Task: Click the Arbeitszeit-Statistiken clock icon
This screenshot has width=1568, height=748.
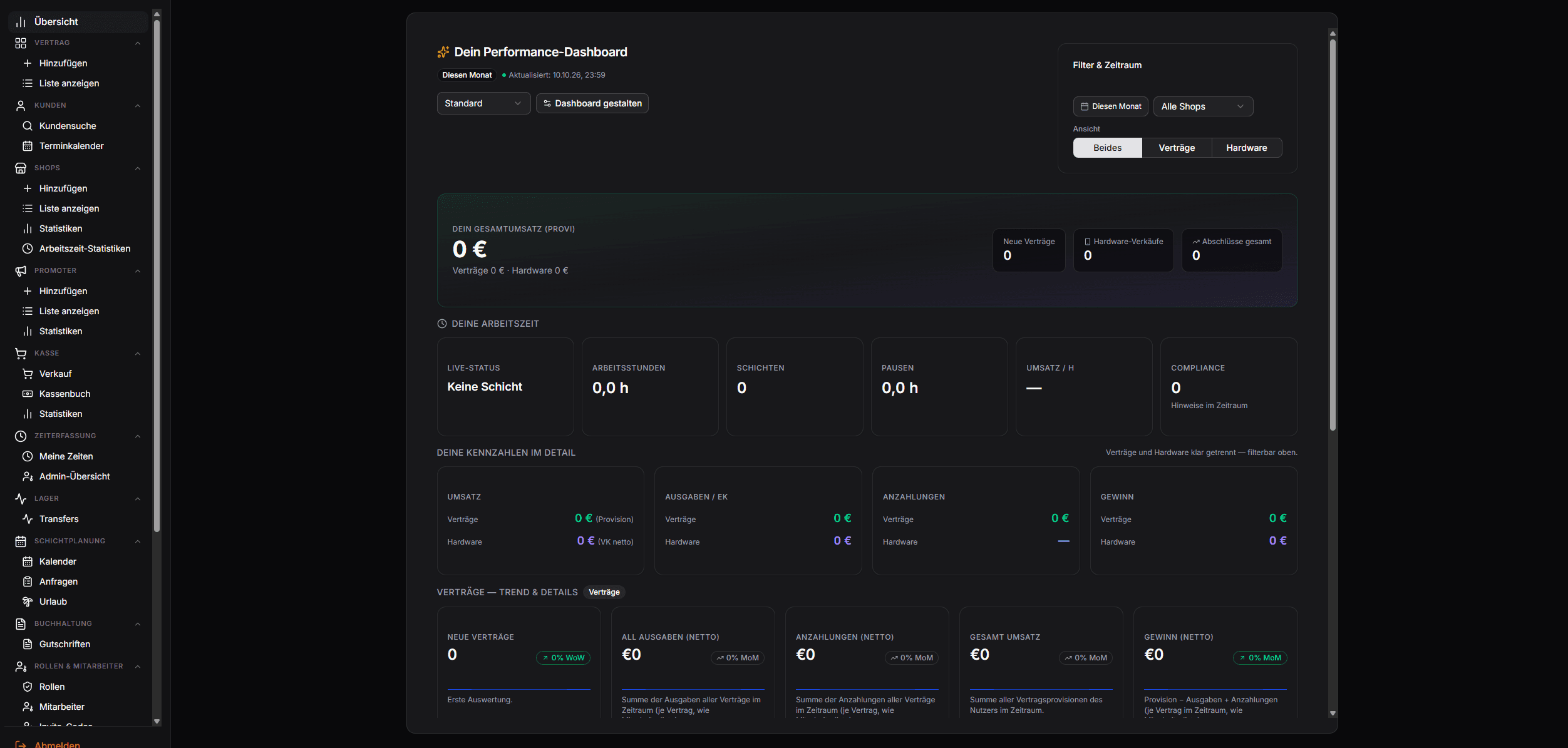Action: point(28,248)
